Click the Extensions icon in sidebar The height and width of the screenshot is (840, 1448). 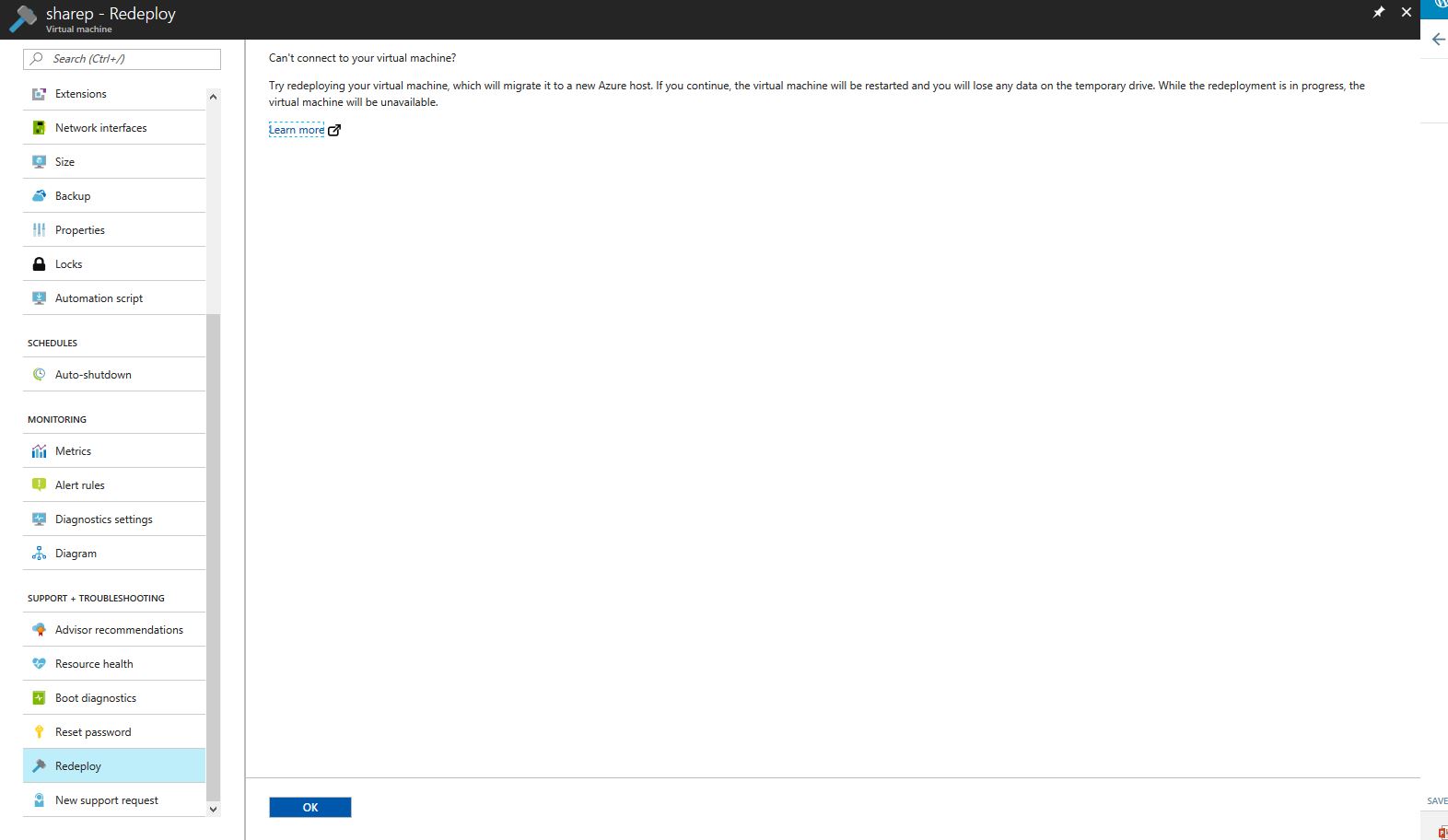pyautogui.click(x=39, y=94)
